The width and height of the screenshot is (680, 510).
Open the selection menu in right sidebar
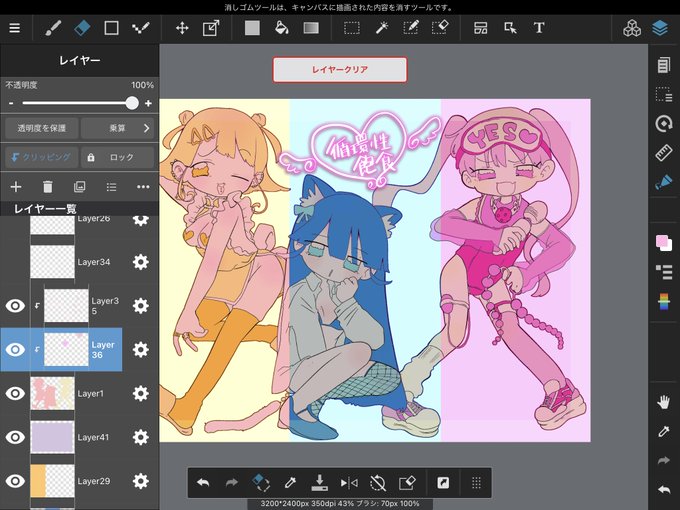(664, 94)
